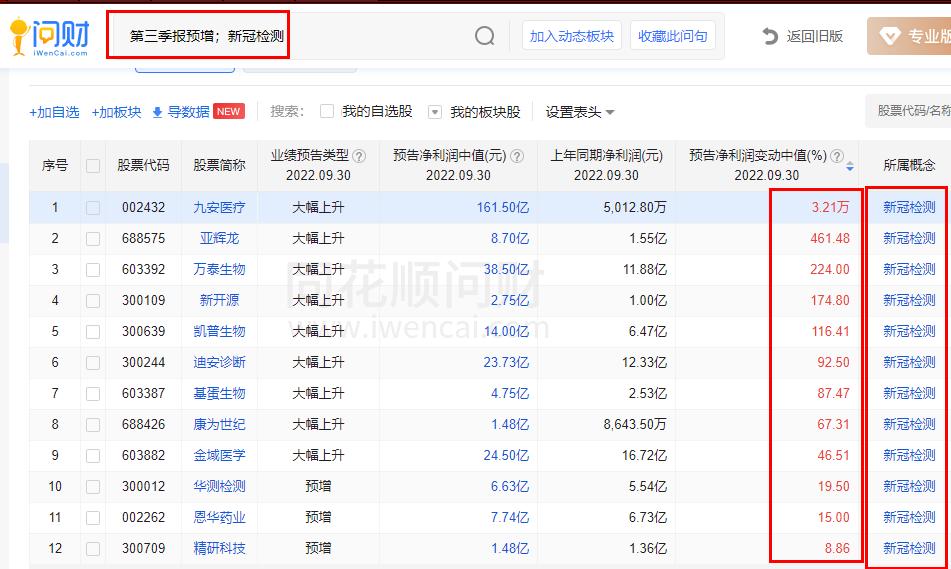The height and width of the screenshot is (569, 951).
Task: Open stock link 九安医疗
Action: (x=219, y=207)
